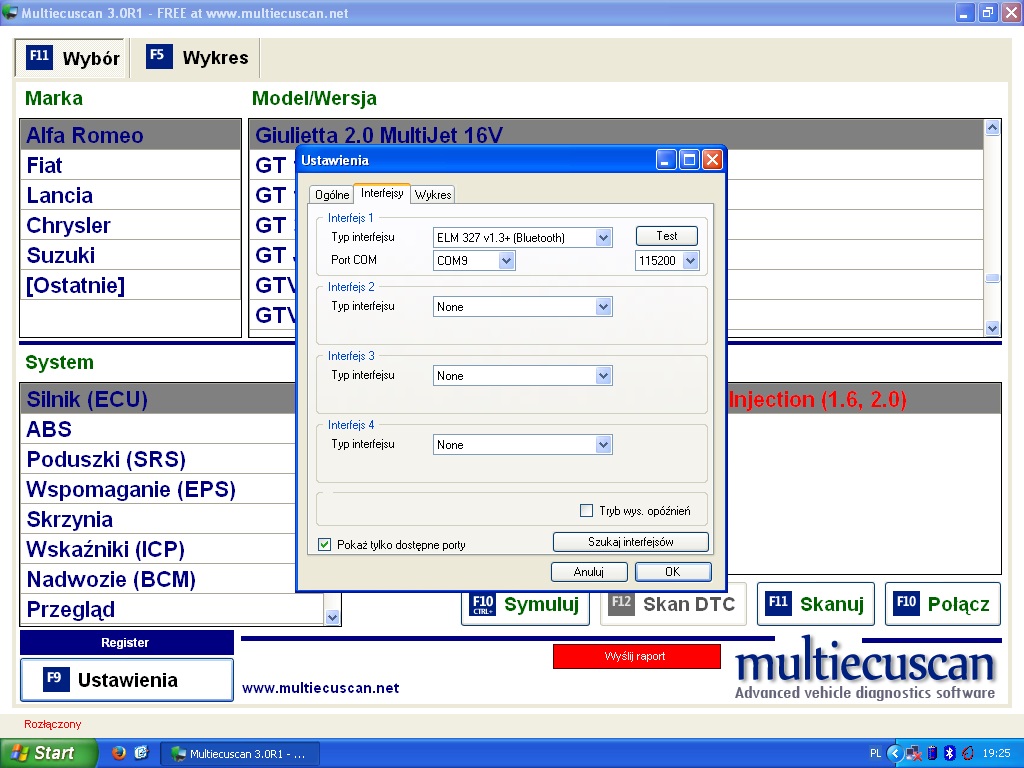Select Silnik (ECU) system

pyautogui.click(x=159, y=399)
